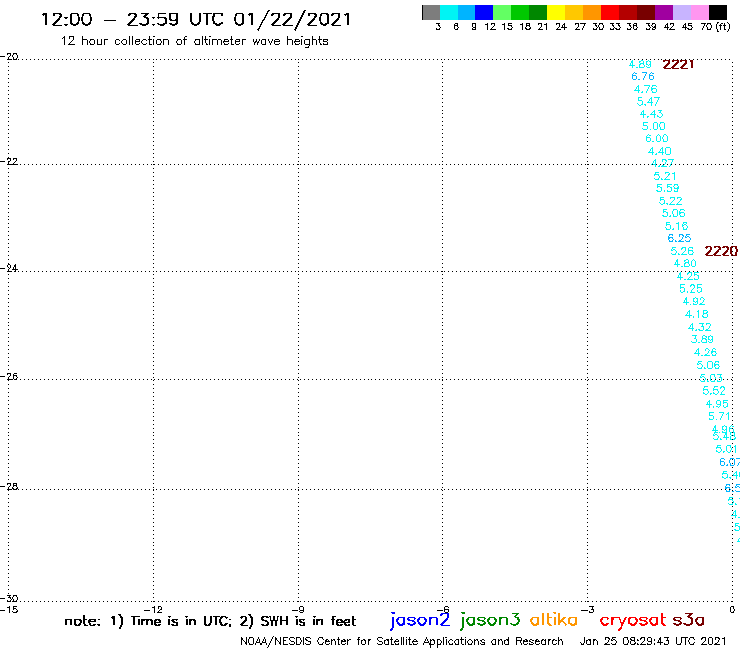Viewport: 740px width, 650px height.
Task: Click the wave height reading '5.47'
Action: click(x=648, y=101)
